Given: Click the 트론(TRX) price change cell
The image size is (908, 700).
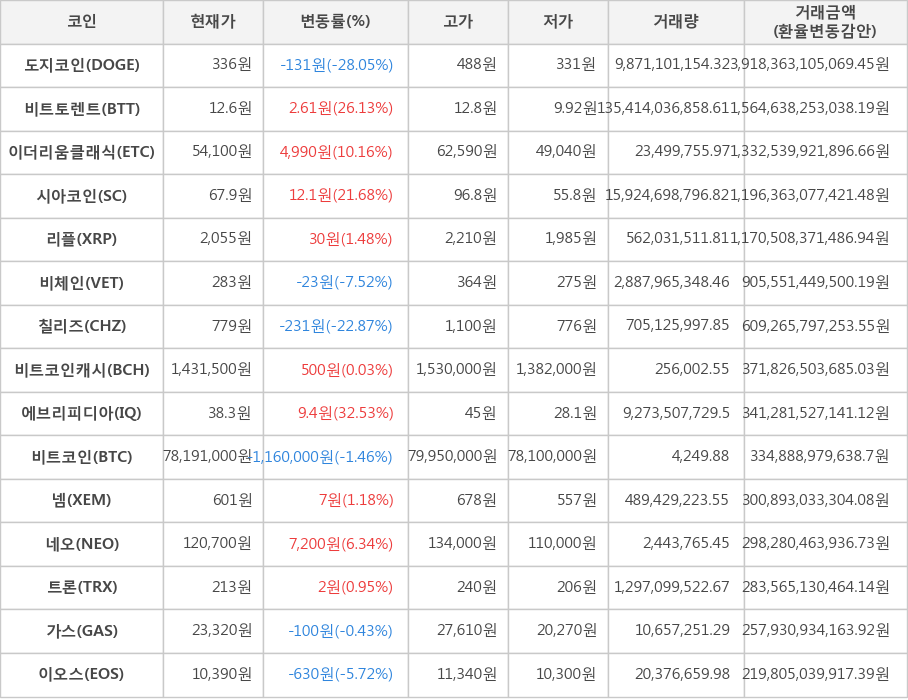Looking at the screenshot, I should click(x=335, y=587).
